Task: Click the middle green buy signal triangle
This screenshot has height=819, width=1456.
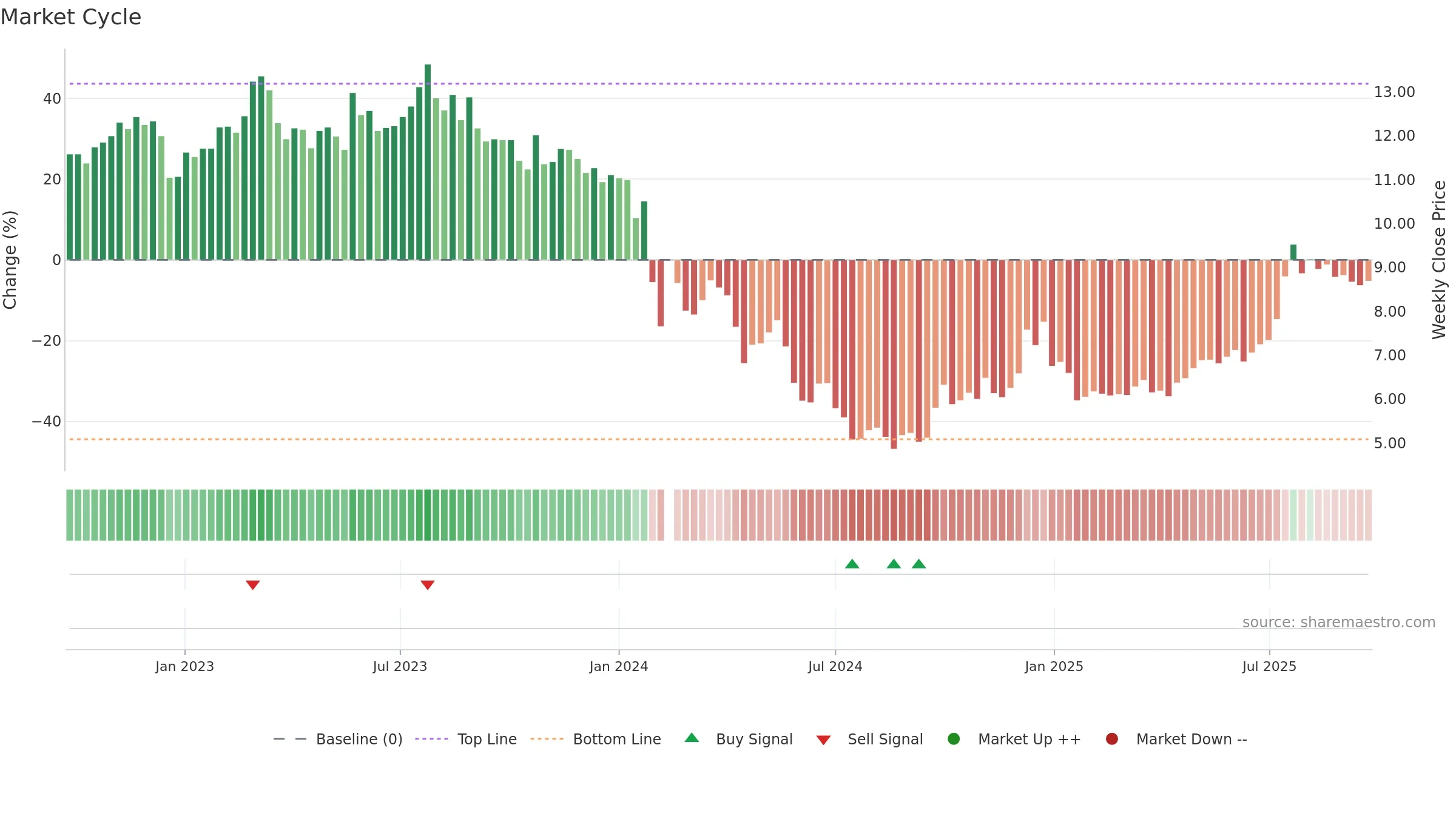Action: click(x=894, y=564)
